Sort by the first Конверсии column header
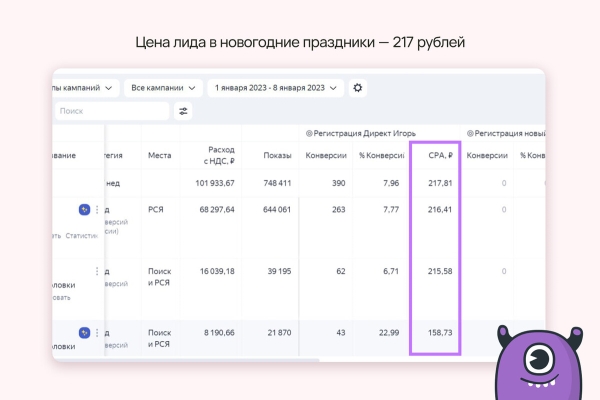The image size is (600, 400). pos(326,155)
